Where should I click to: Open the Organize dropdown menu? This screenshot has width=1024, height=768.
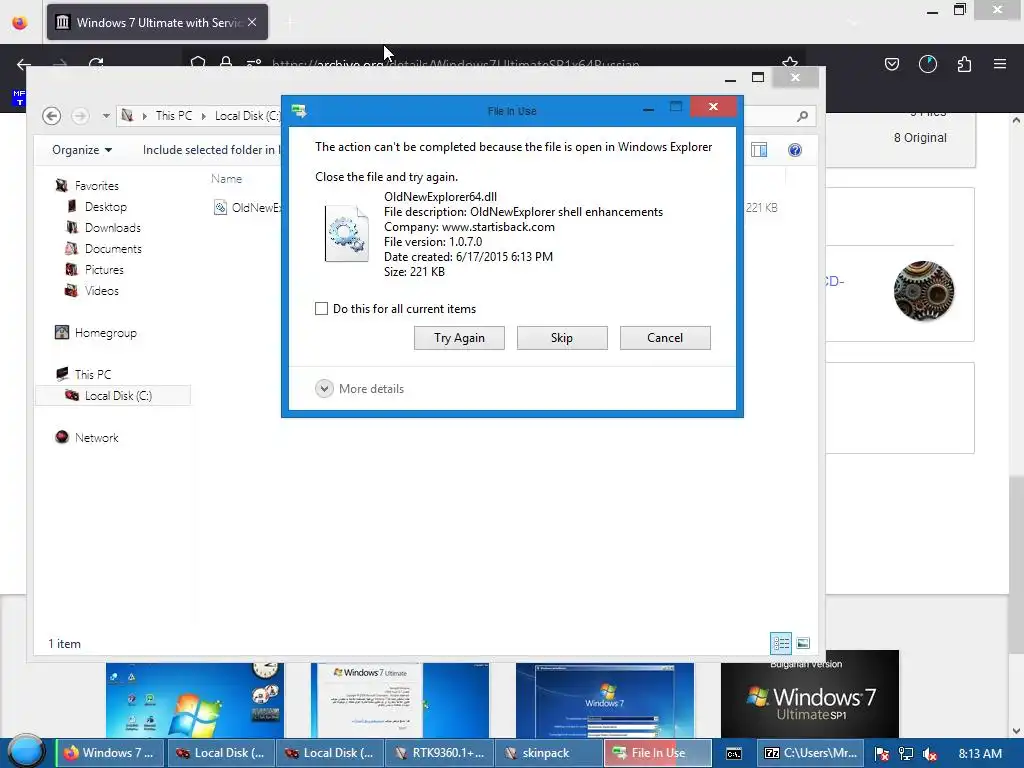point(82,150)
